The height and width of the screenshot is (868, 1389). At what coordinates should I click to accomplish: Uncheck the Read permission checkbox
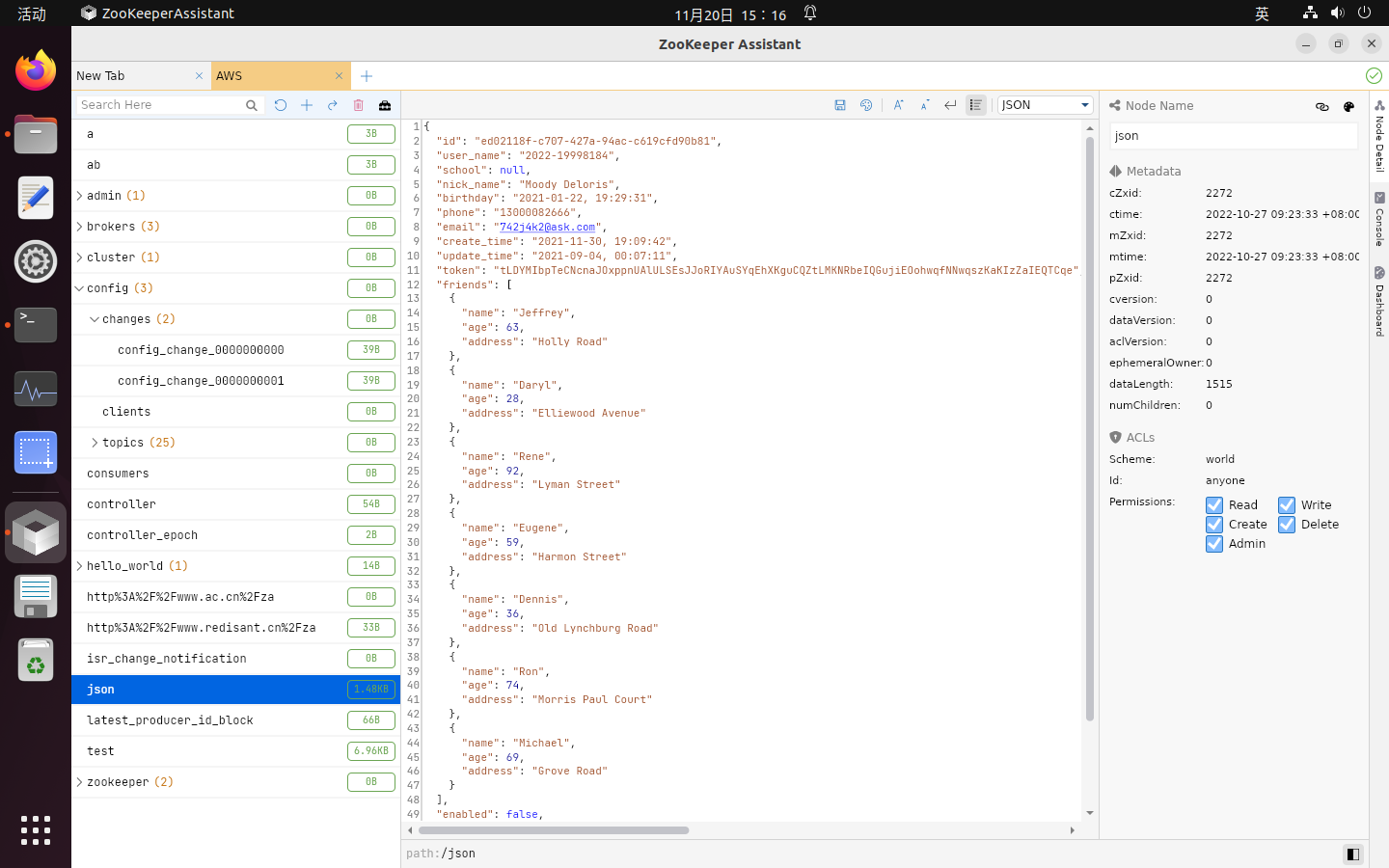click(x=1214, y=505)
